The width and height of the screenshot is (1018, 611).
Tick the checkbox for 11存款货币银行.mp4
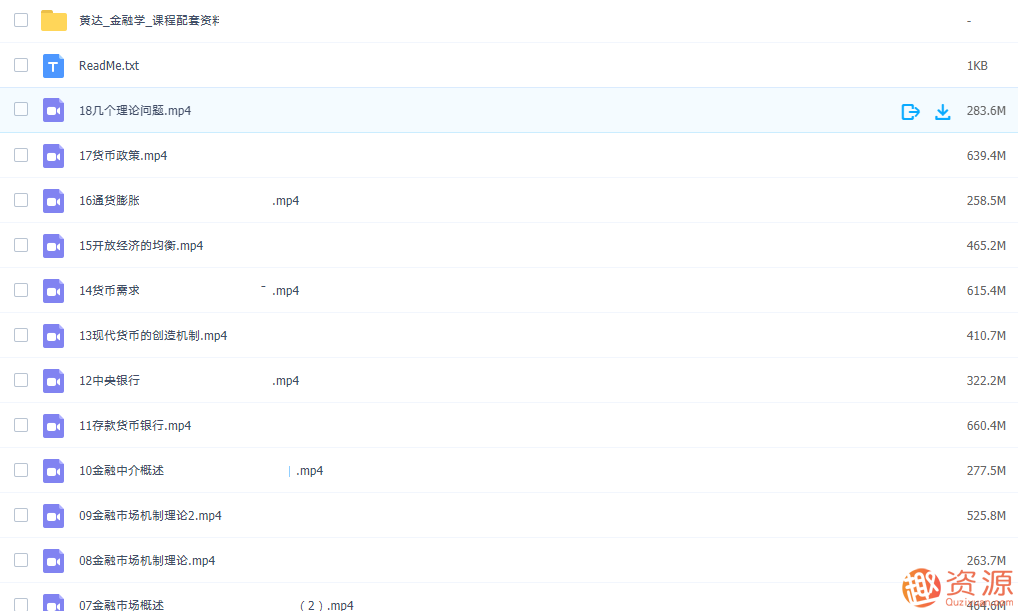pyautogui.click(x=21, y=425)
